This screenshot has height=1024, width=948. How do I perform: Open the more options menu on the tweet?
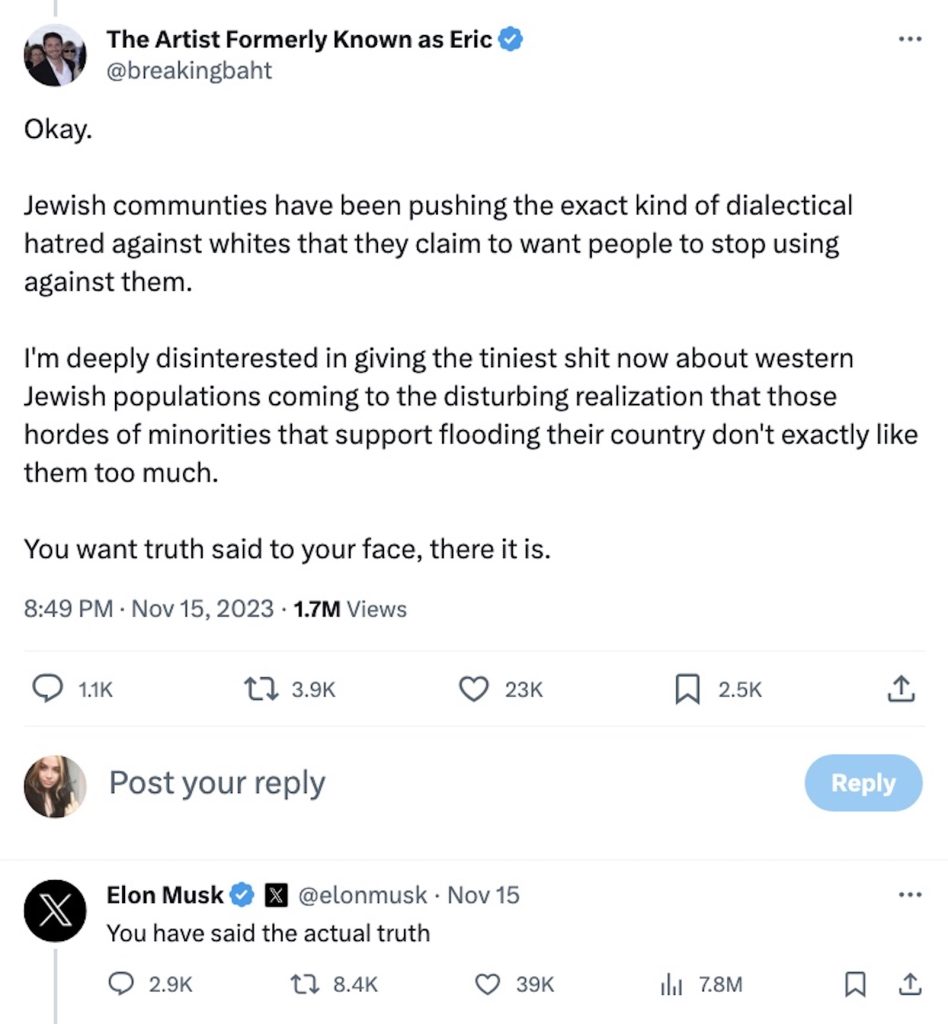(x=910, y=38)
